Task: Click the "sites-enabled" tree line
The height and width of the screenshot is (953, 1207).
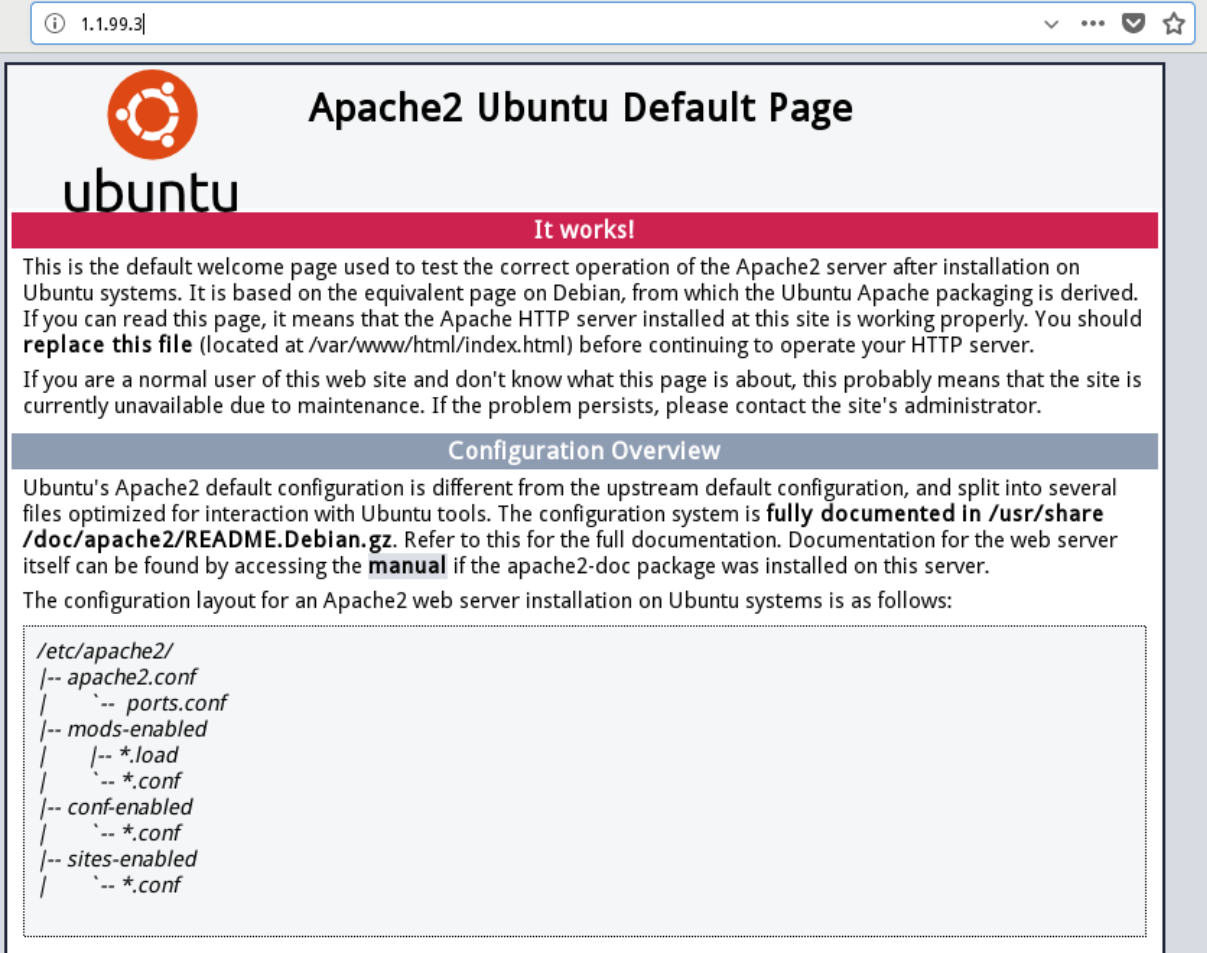Action: click(119, 859)
